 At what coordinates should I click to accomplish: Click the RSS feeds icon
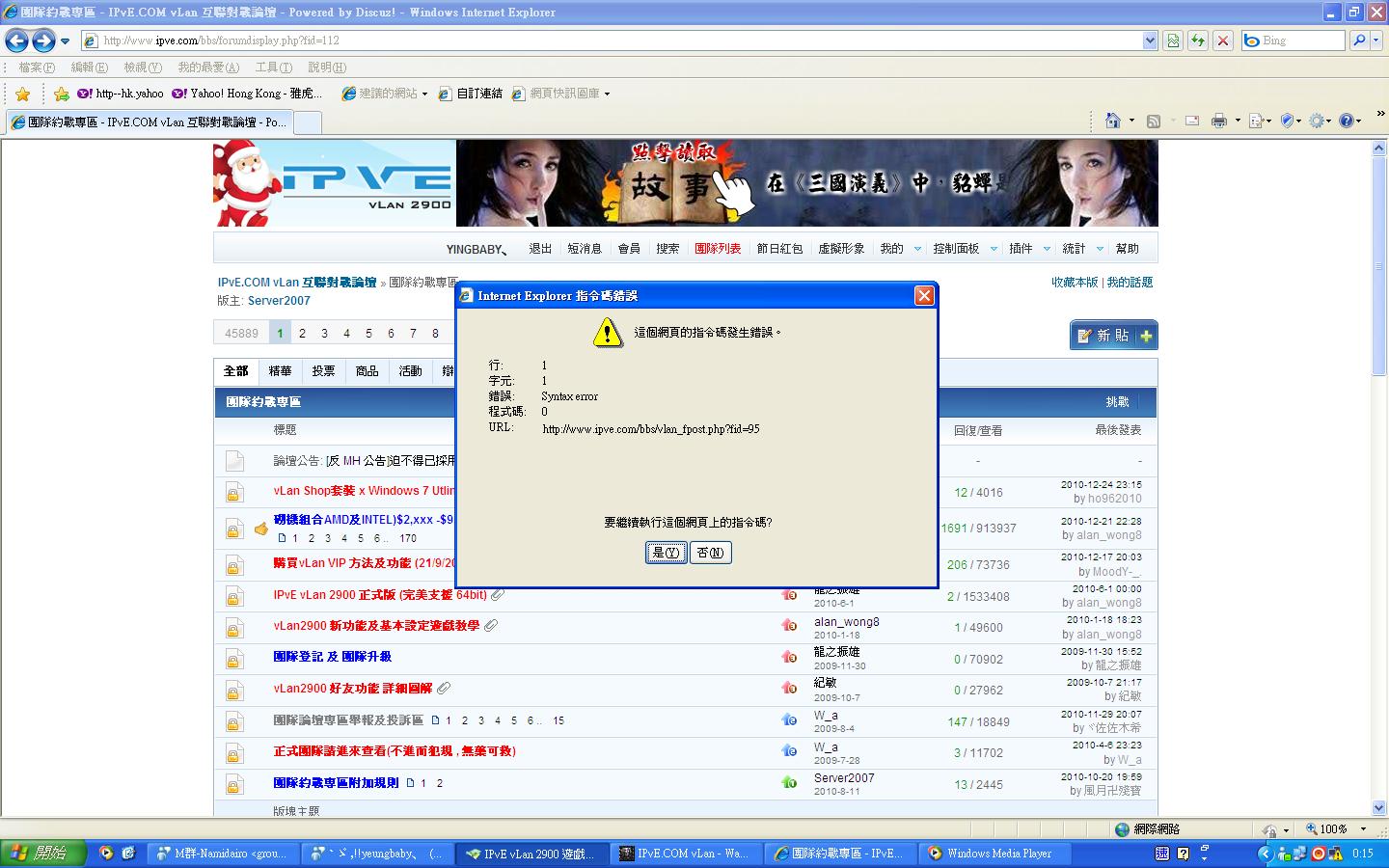1153,121
